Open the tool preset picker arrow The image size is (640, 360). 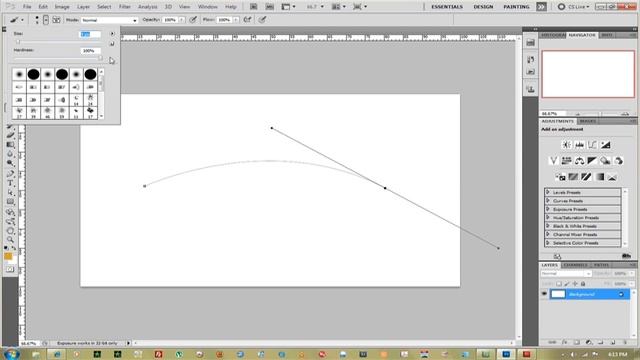[22, 20]
